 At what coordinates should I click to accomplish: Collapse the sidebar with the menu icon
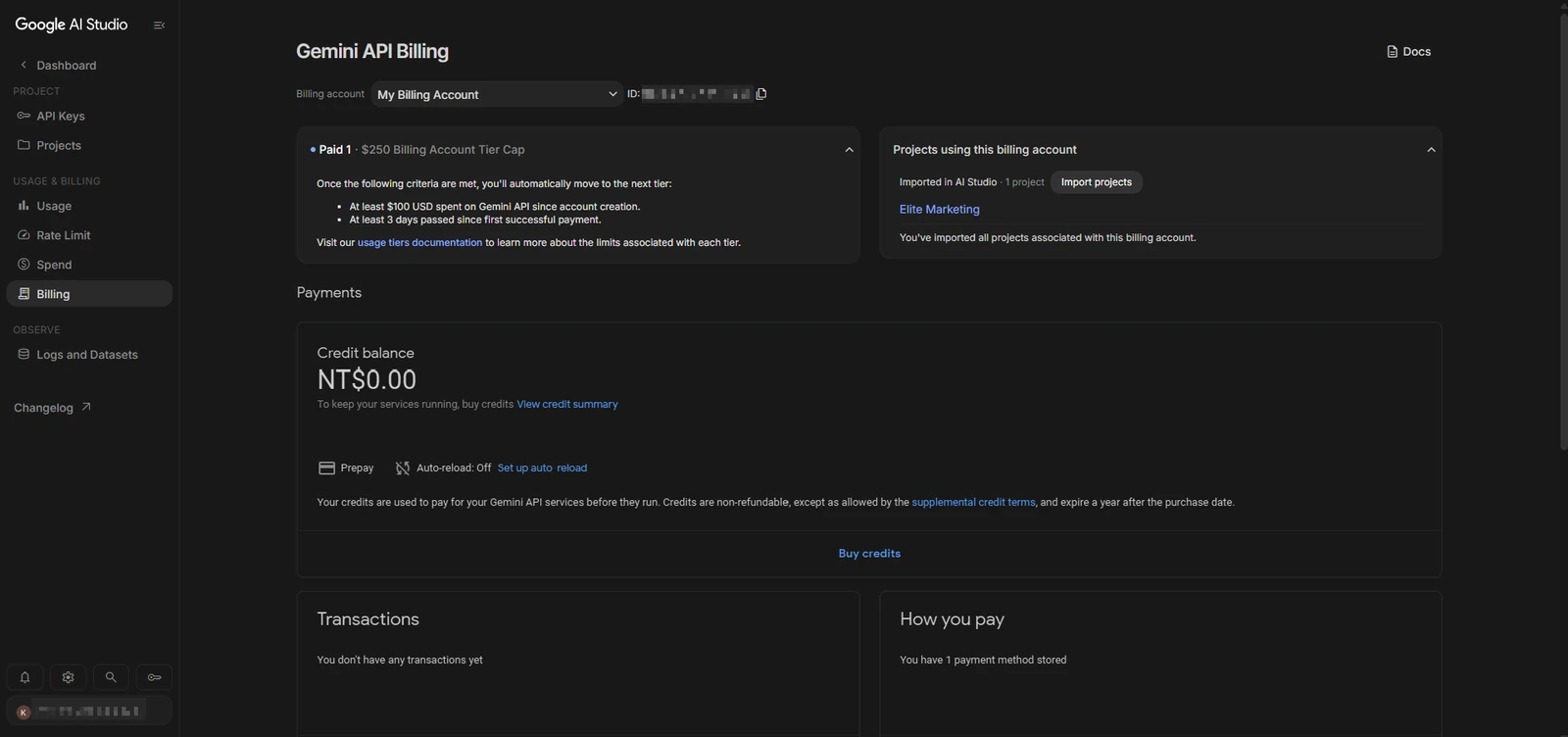[159, 25]
